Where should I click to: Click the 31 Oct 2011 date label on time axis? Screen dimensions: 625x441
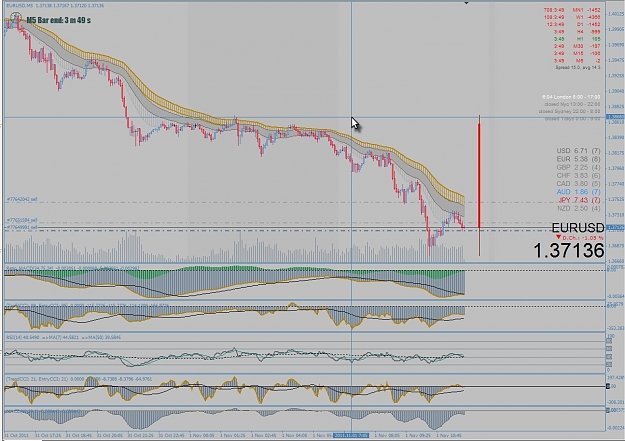coord(17,435)
